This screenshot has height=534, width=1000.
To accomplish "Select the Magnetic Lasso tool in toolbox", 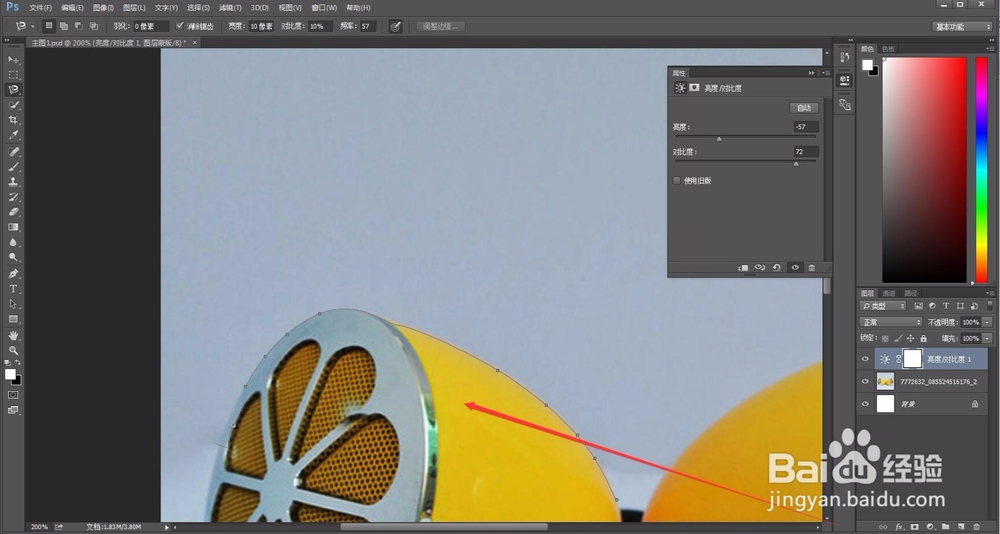I will [13, 90].
